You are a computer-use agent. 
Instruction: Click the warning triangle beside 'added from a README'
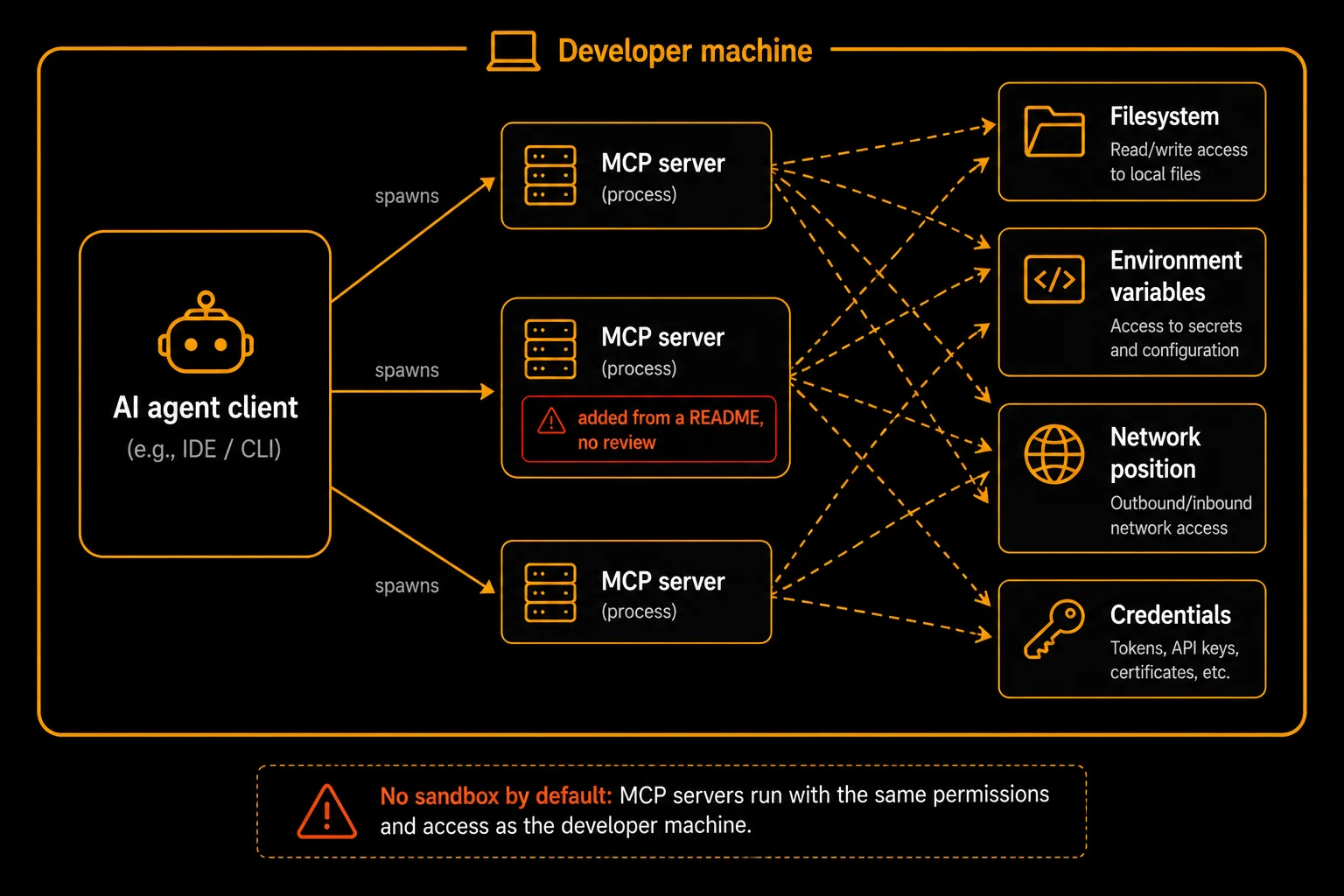pos(551,421)
